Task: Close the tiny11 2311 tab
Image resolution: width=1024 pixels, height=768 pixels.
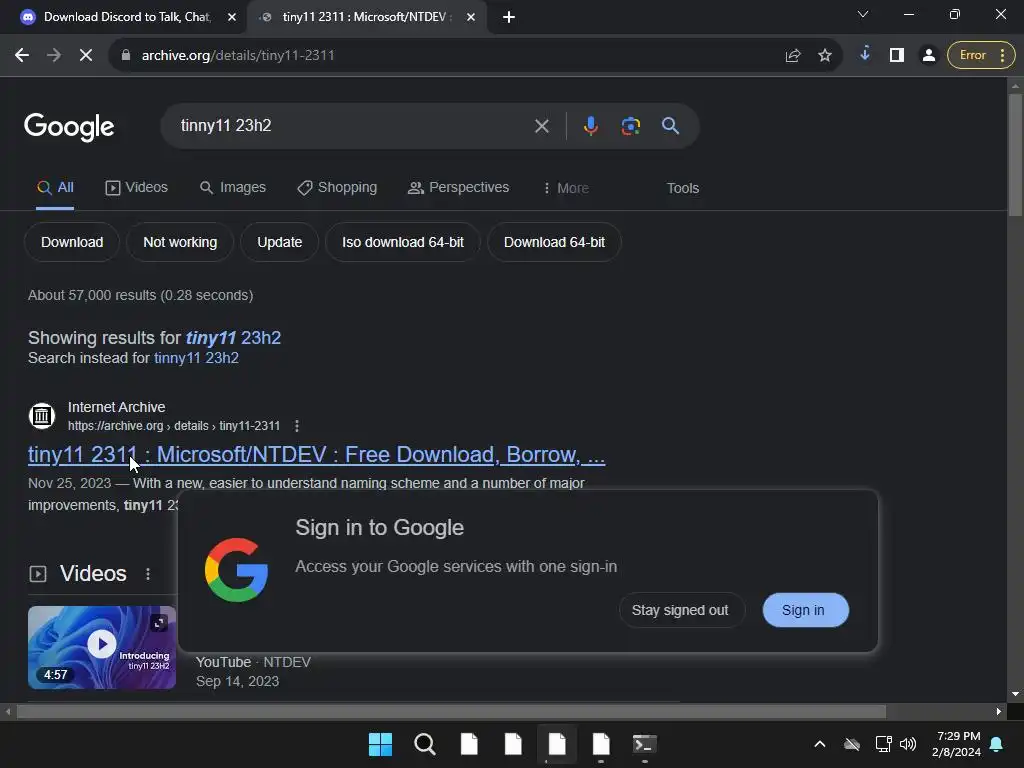Action: tap(471, 18)
